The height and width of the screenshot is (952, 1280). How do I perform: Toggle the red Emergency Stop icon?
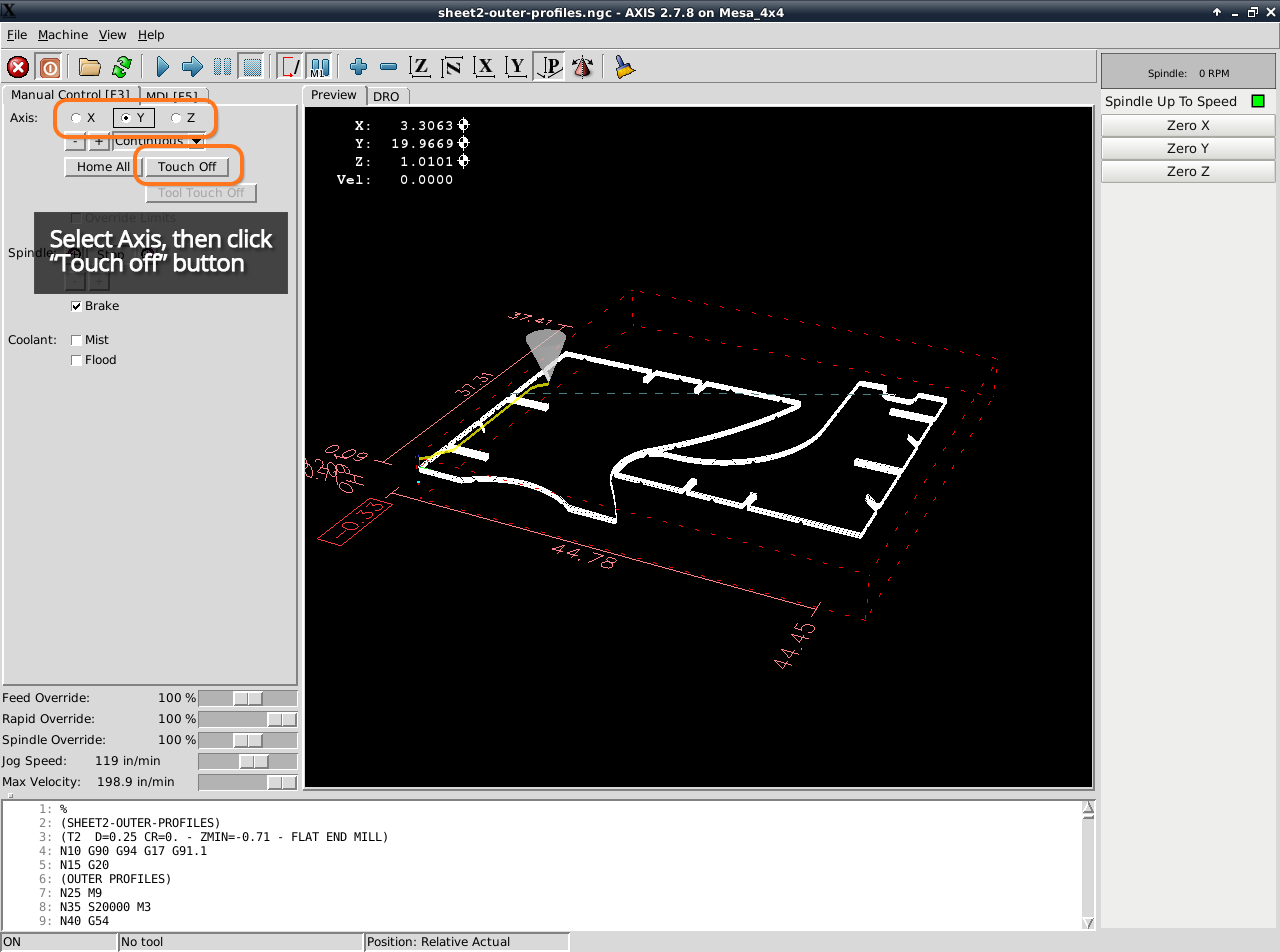pyautogui.click(x=17, y=67)
